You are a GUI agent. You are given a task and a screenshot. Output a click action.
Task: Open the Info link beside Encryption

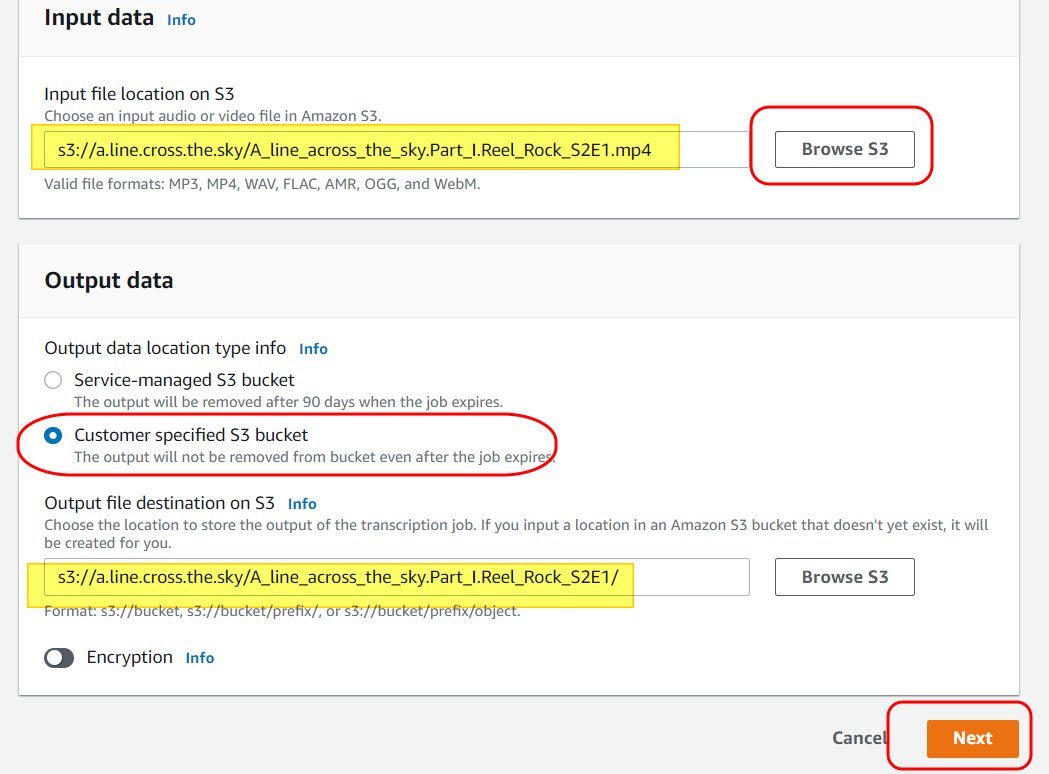click(200, 658)
